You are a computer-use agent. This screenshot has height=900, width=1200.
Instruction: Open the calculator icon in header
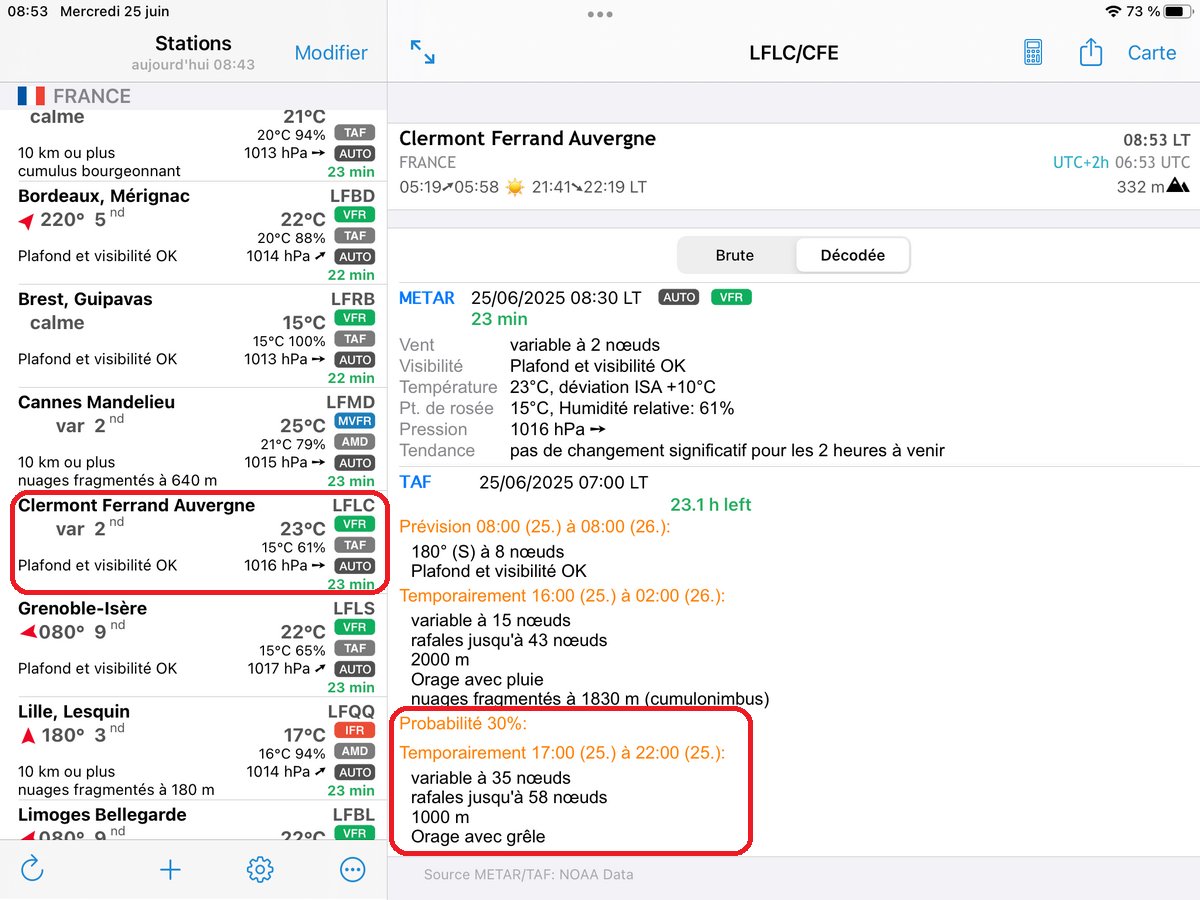(1033, 53)
